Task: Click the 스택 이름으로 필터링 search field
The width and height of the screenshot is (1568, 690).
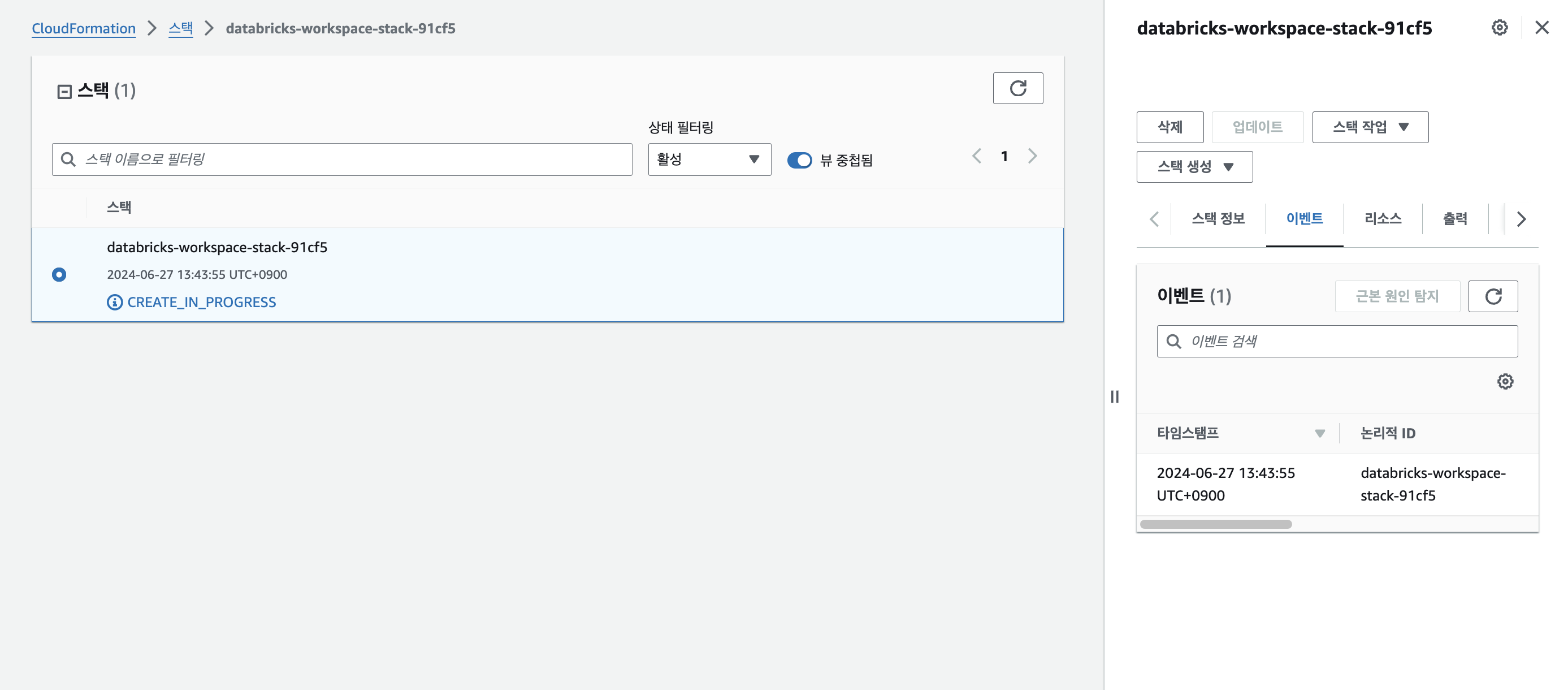Action: (342, 159)
